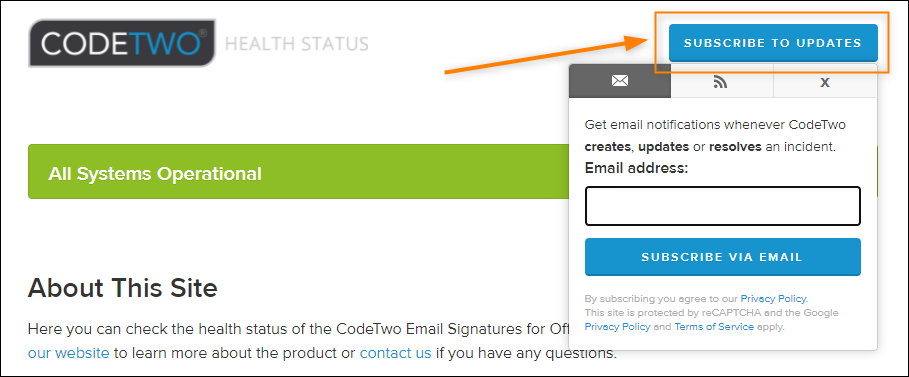Focus the Email address input field
The width and height of the screenshot is (909, 377).
[x=722, y=206]
